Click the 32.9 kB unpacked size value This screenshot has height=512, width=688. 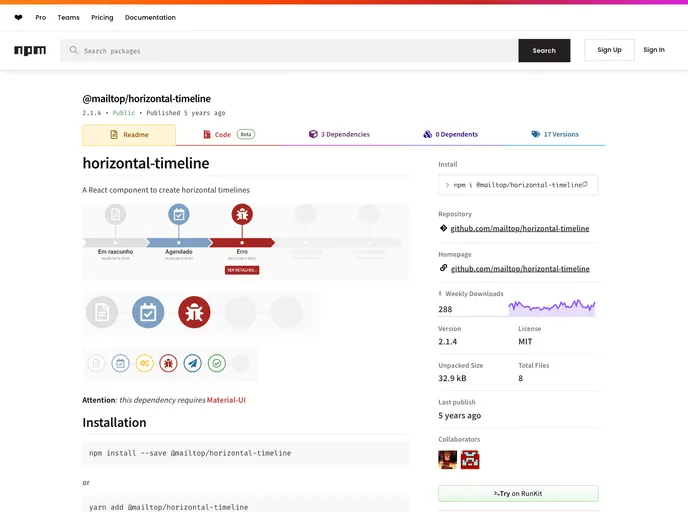[x=452, y=378]
